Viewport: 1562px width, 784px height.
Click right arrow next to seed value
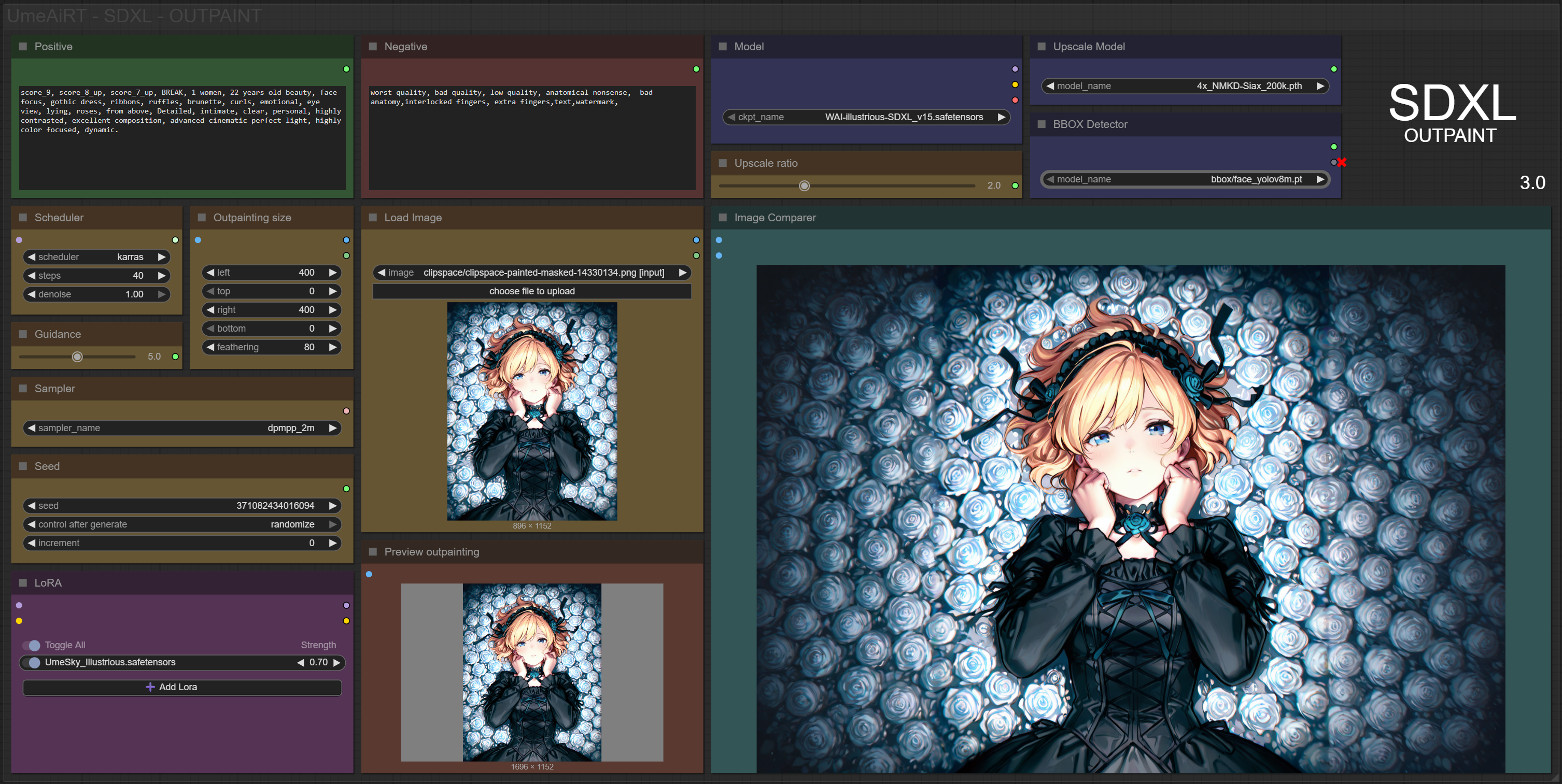pos(332,505)
